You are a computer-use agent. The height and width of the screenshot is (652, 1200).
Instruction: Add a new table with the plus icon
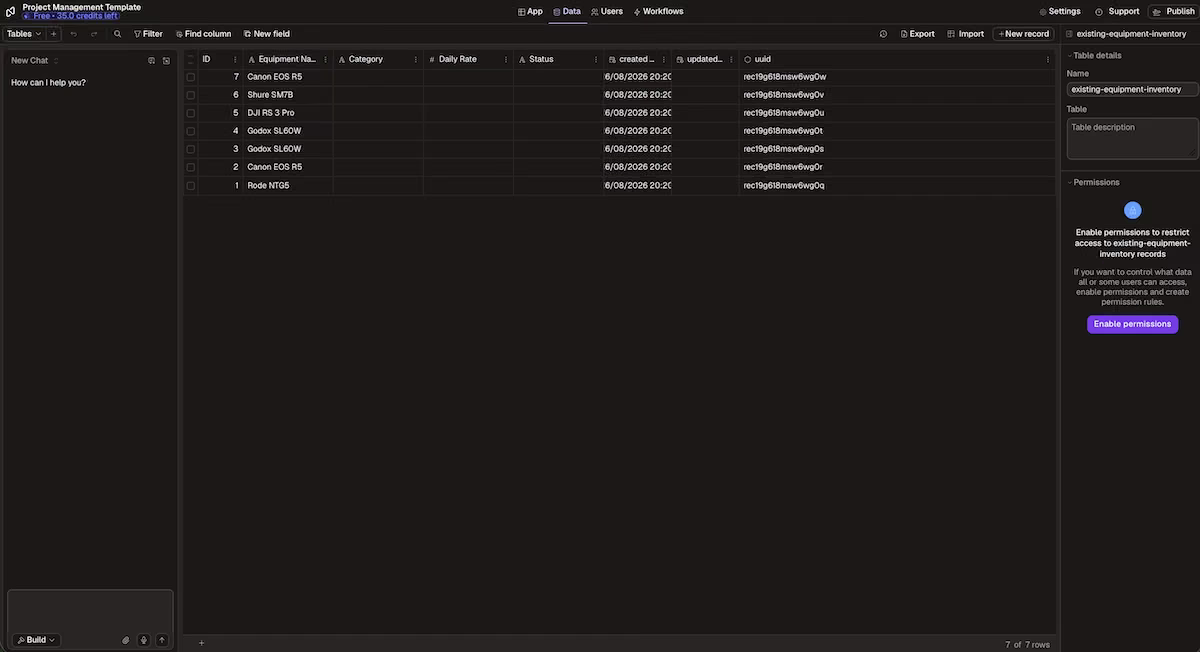54,34
